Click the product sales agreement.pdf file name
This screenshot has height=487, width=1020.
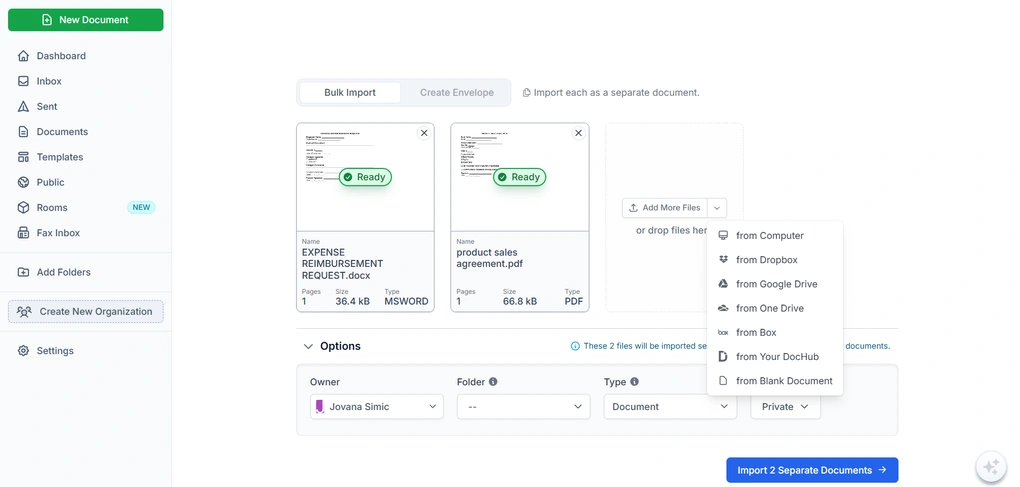point(489,258)
